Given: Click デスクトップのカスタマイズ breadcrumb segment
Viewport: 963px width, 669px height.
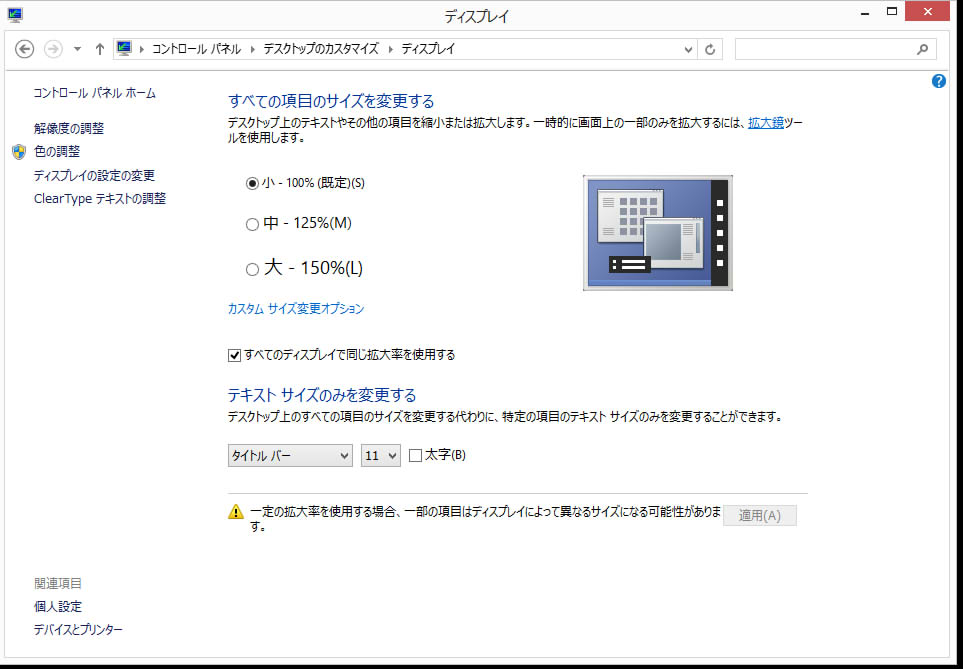Looking at the screenshot, I should pyautogui.click(x=321, y=50).
